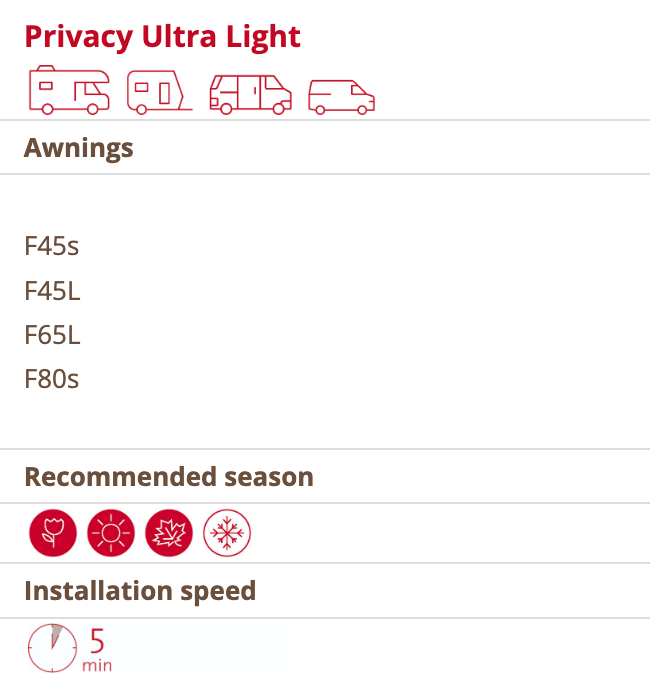Select the Recommended season heading
The height and width of the screenshot is (675, 650).
click(x=168, y=476)
